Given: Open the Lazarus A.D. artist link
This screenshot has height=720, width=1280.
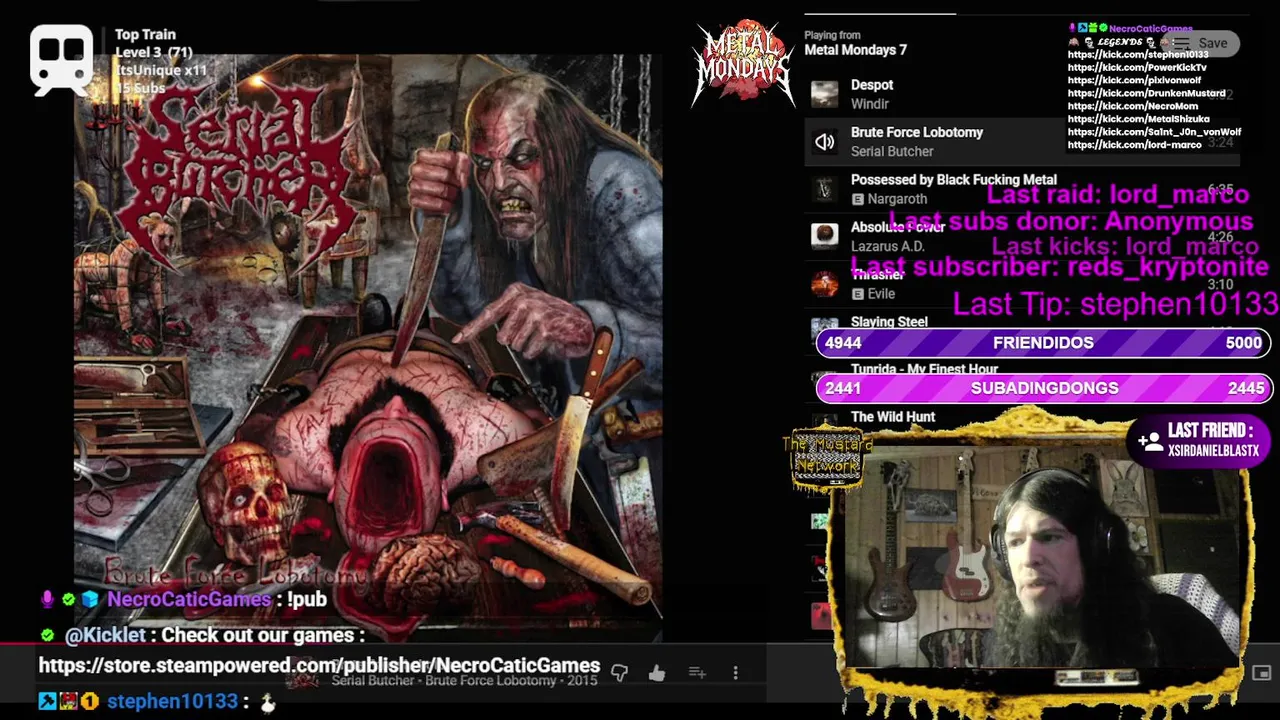Looking at the screenshot, I should 887,246.
